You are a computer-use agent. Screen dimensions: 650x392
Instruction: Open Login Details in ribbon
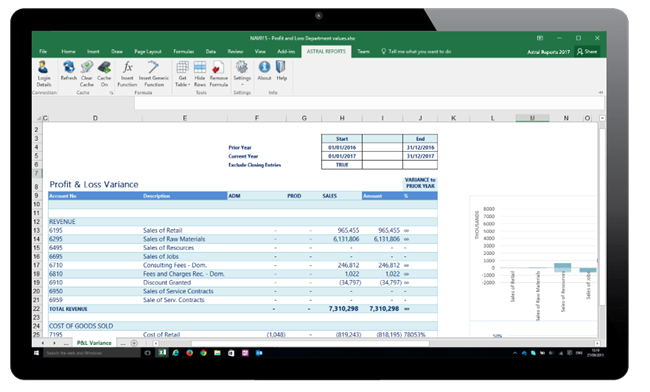pyautogui.click(x=44, y=74)
